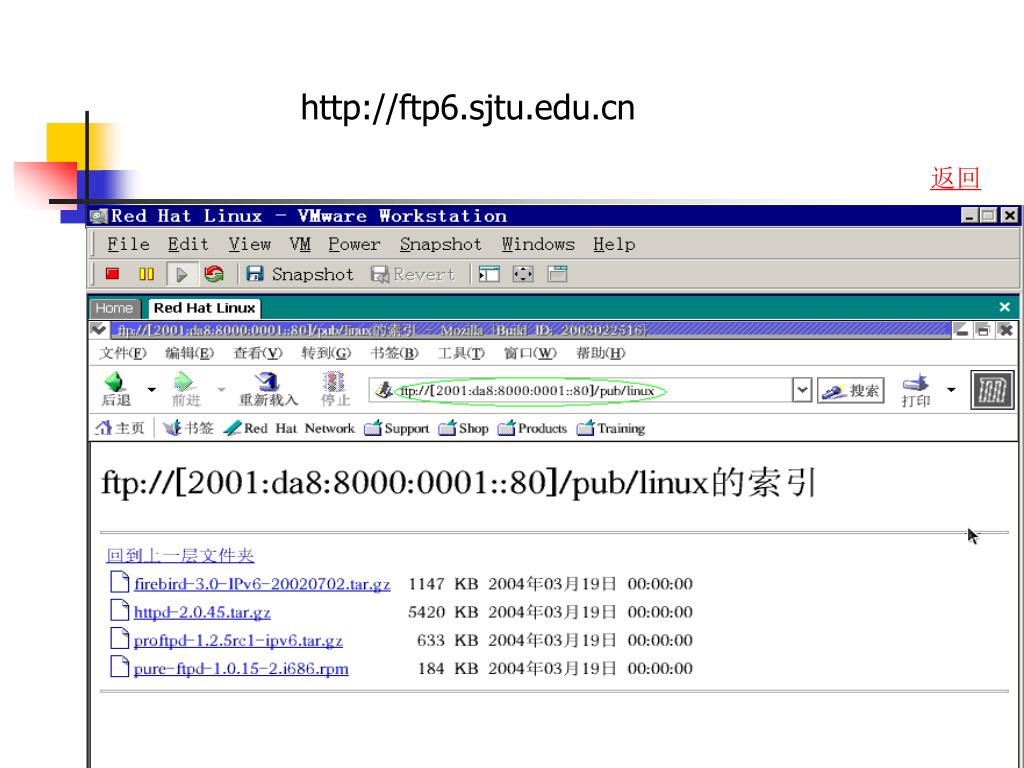Click the VMware reset icon
The image size is (1024, 768).
click(214, 274)
